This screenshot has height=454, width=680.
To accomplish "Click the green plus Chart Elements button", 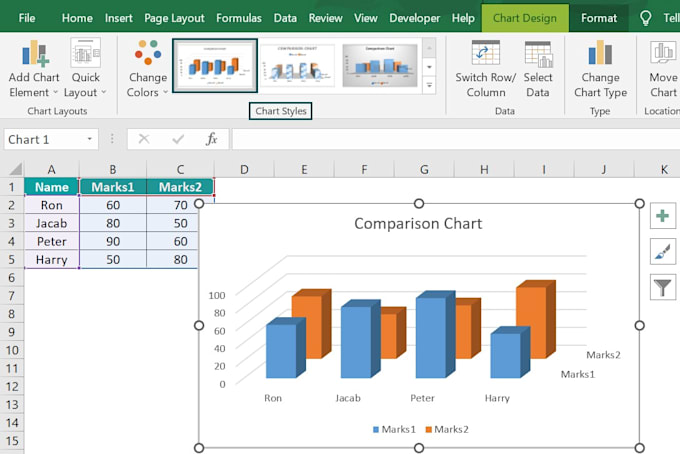I will coord(663,216).
